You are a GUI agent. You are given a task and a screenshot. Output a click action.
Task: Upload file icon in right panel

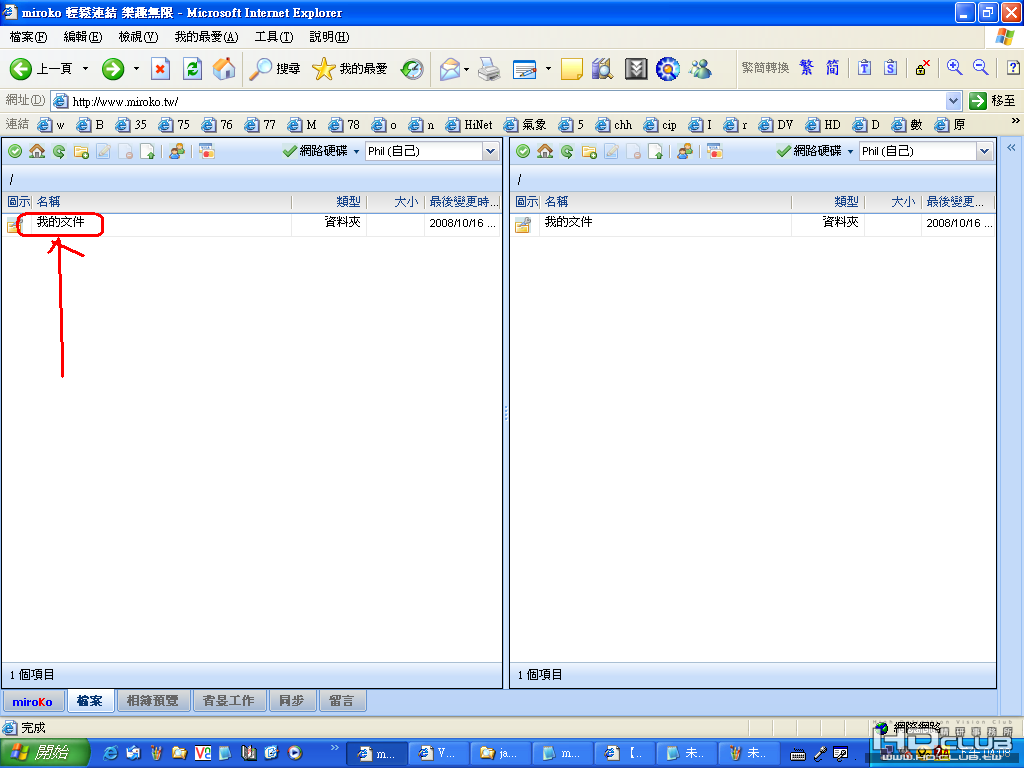click(x=655, y=152)
